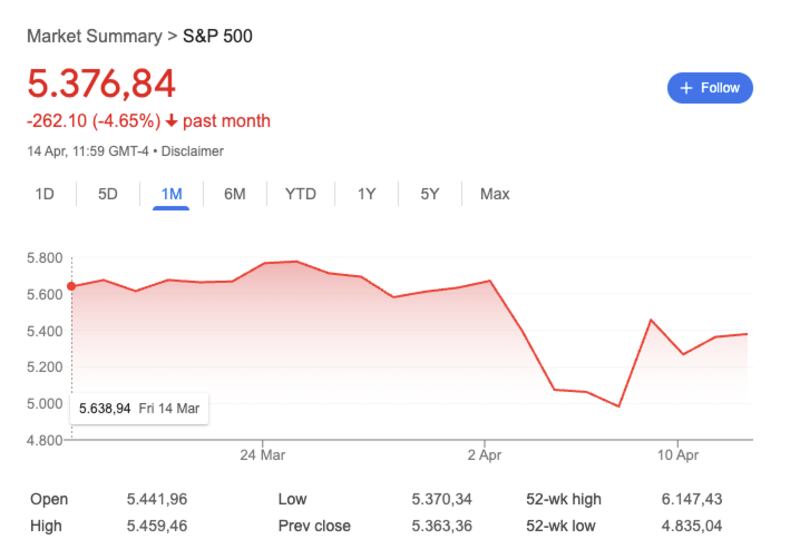The image size is (800, 549).
Task: Switch chart to YTD view
Action: pyautogui.click(x=300, y=194)
